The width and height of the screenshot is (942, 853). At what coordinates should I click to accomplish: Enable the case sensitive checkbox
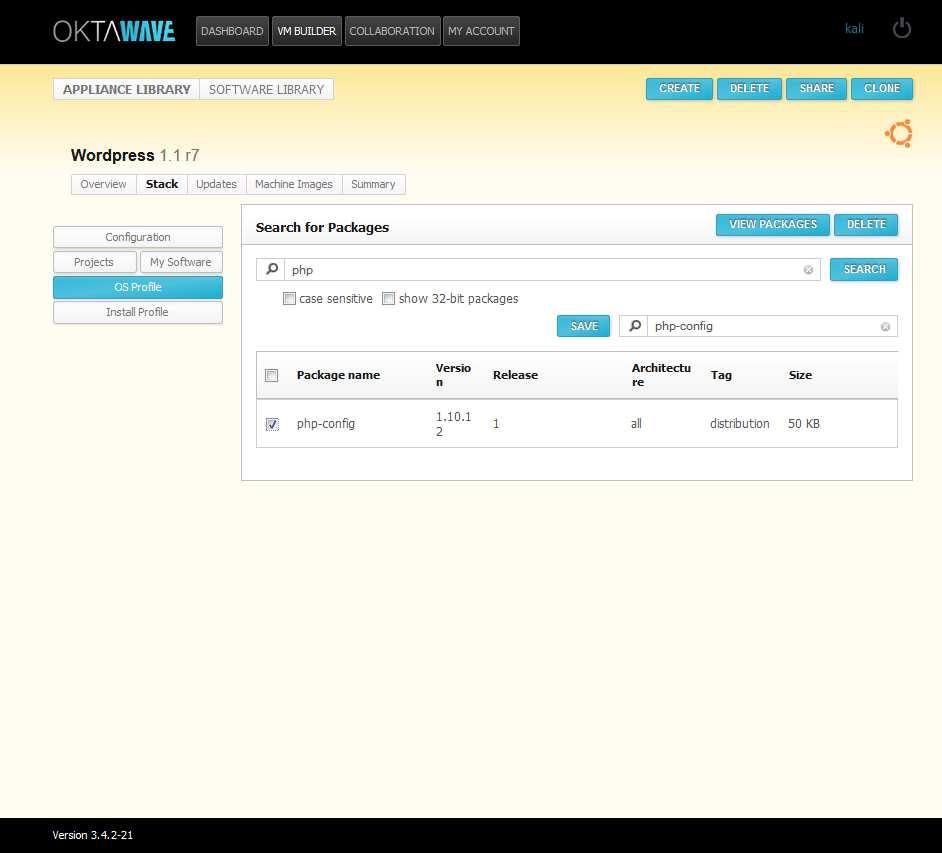[289, 299]
